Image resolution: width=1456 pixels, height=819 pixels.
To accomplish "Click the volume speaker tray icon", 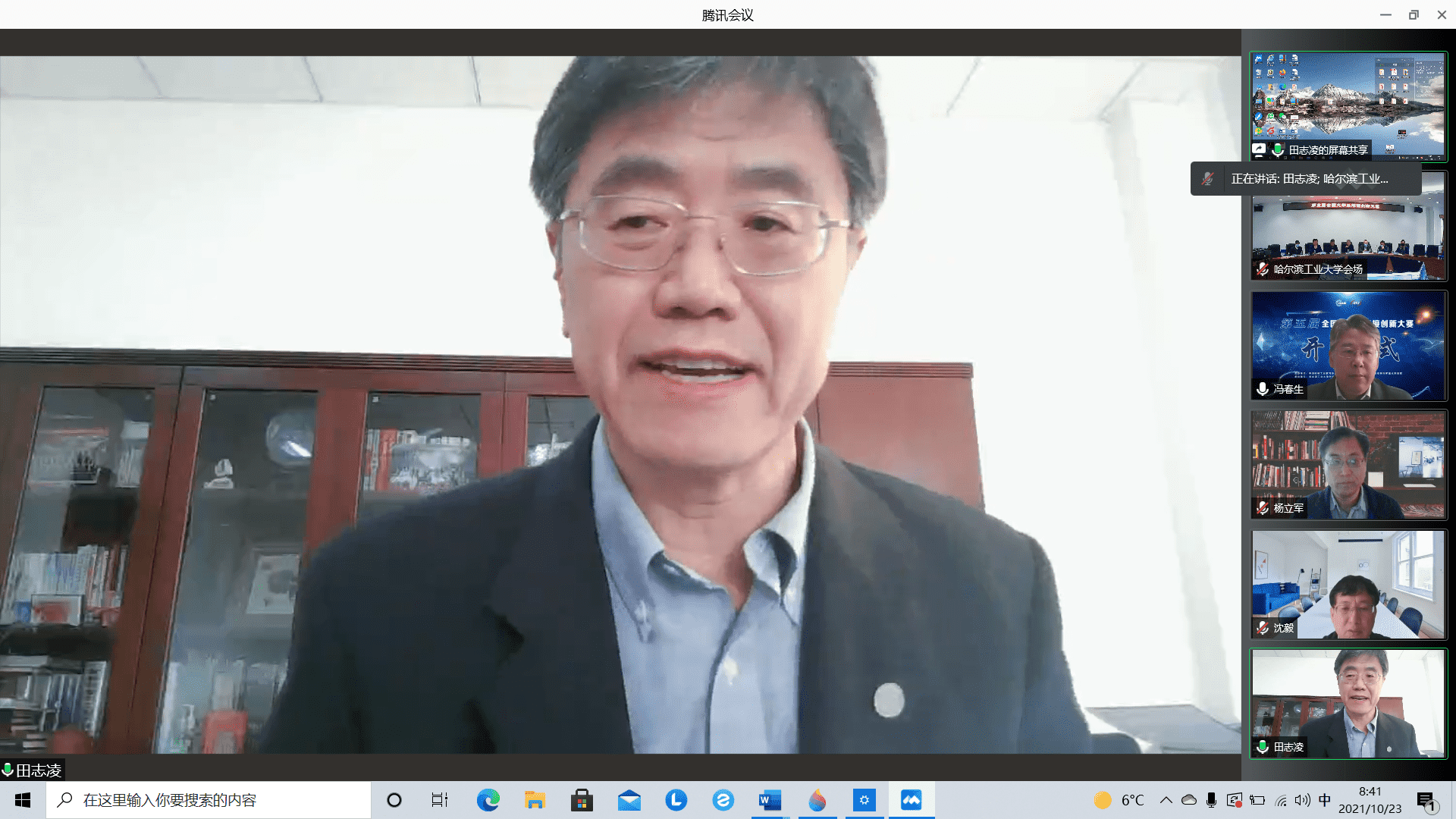I will (x=1302, y=800).
